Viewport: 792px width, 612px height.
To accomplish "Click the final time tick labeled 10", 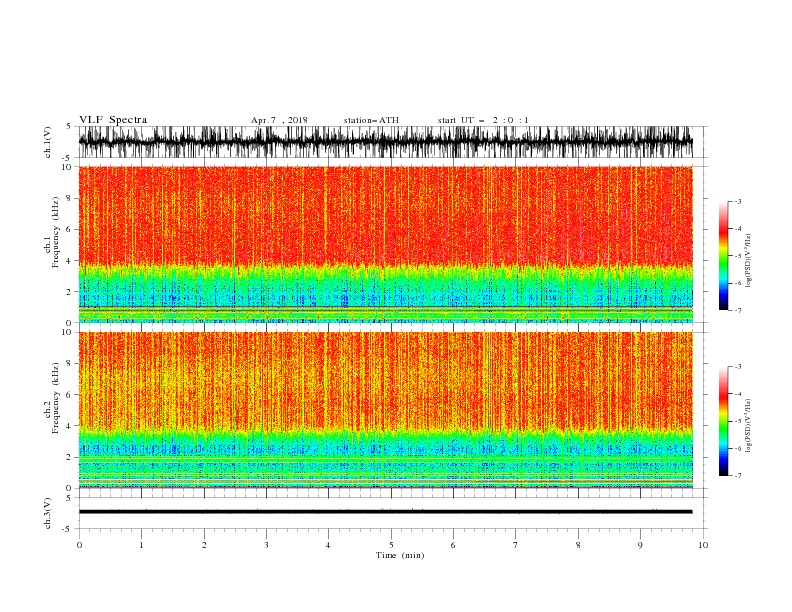I will (703, 545).
